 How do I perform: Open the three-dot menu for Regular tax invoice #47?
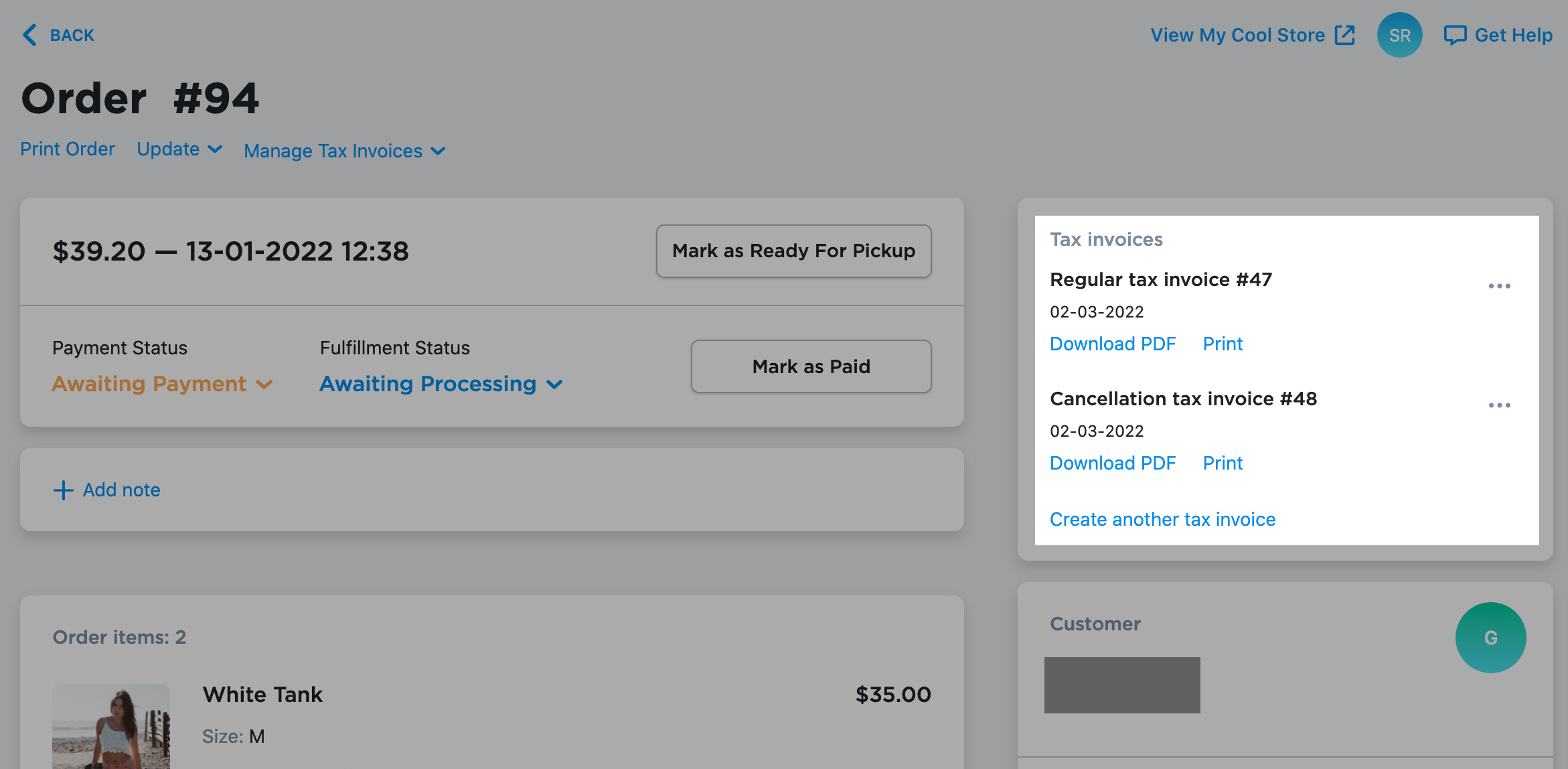point(1500,285)
